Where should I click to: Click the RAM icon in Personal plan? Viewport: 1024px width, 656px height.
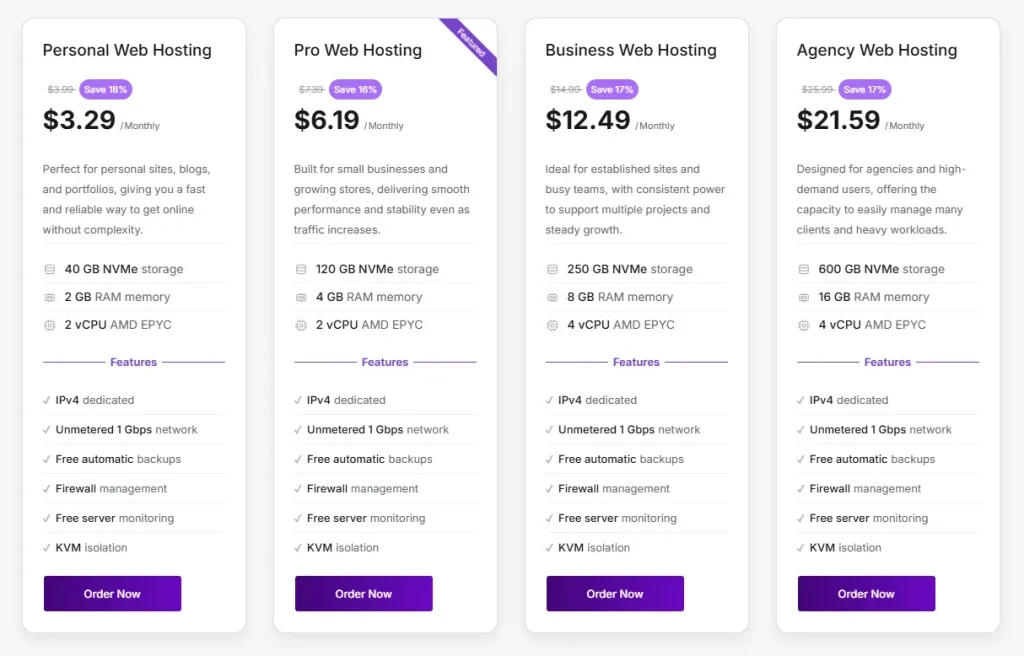click(x=49, y=297)
